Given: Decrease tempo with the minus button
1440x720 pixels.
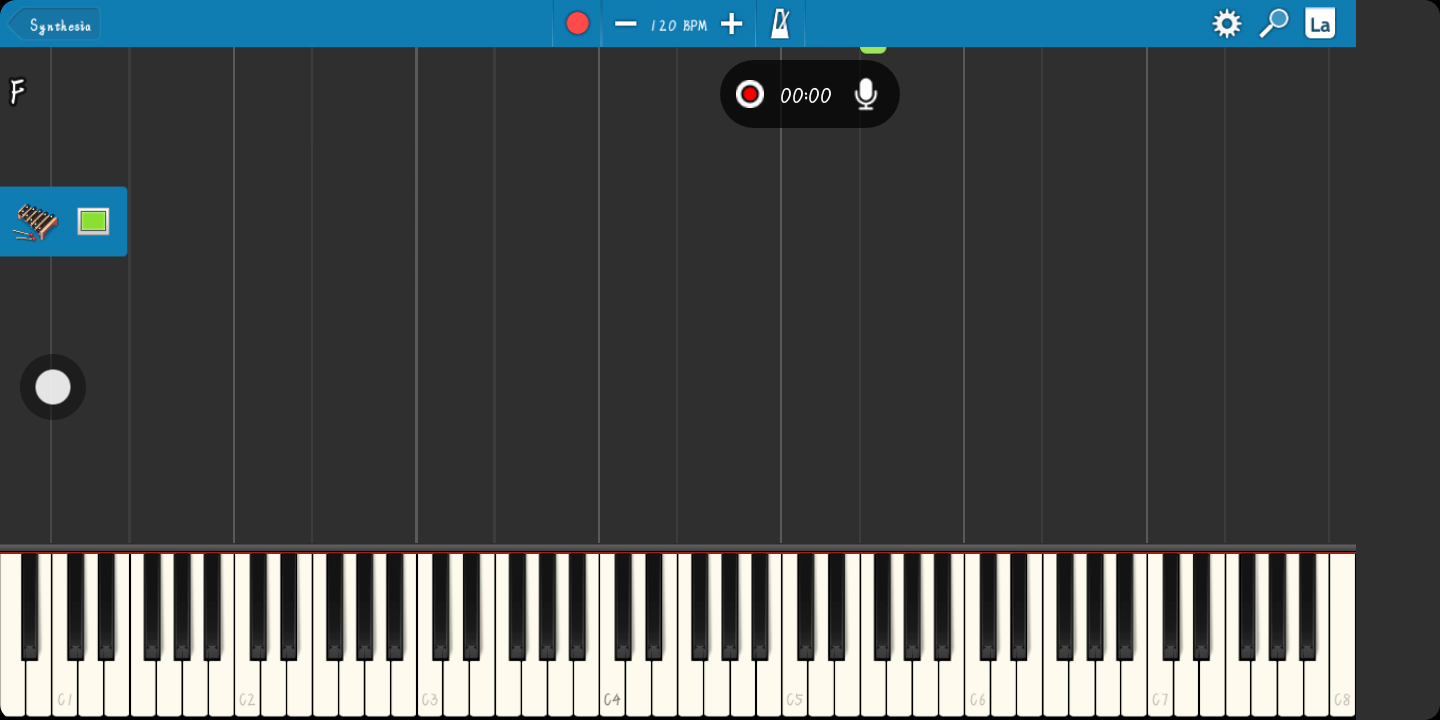Looking at the screenshot, I should click(626, 24).
